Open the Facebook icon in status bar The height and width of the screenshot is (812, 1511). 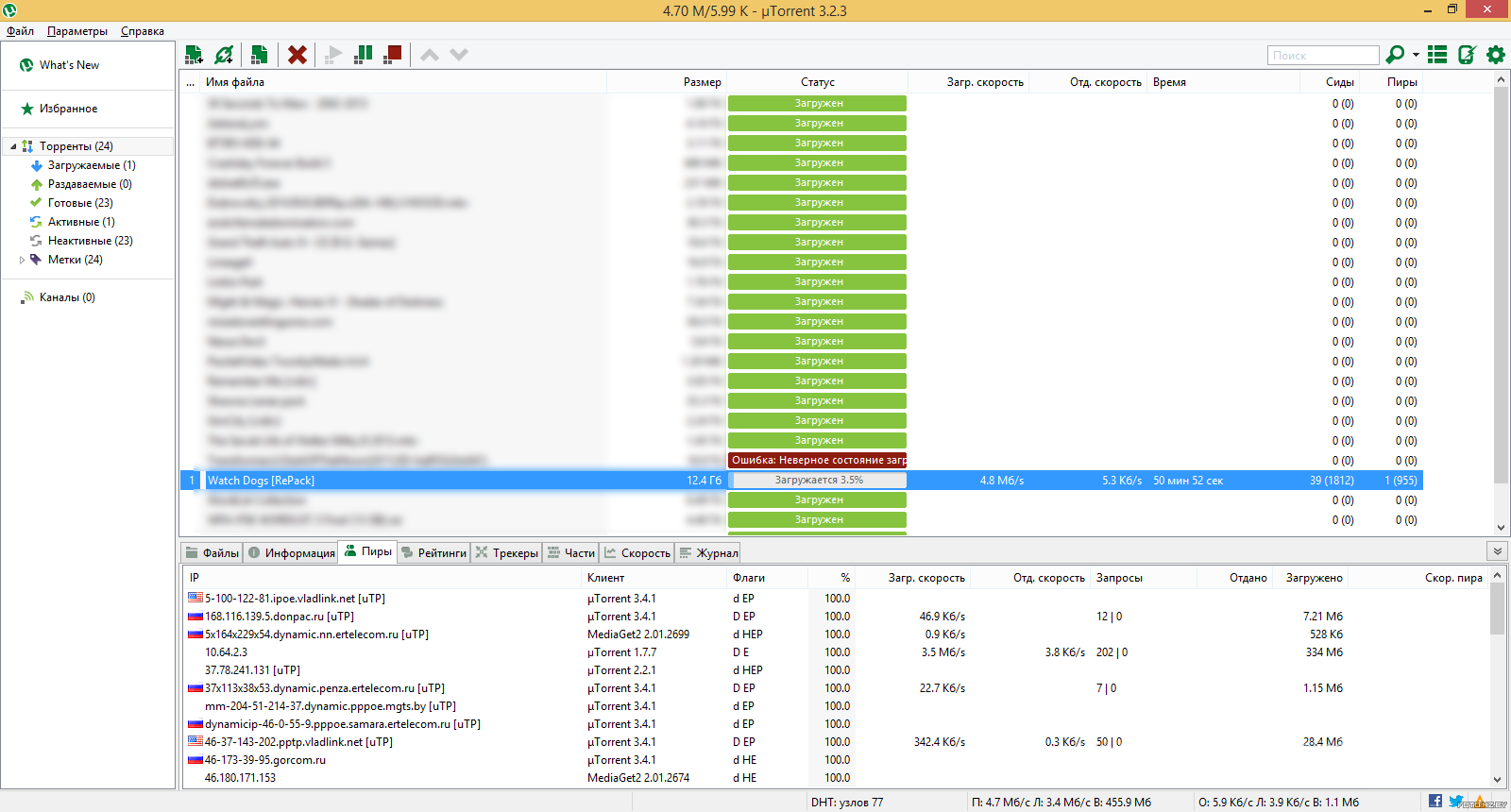(x=1435, y=802)
